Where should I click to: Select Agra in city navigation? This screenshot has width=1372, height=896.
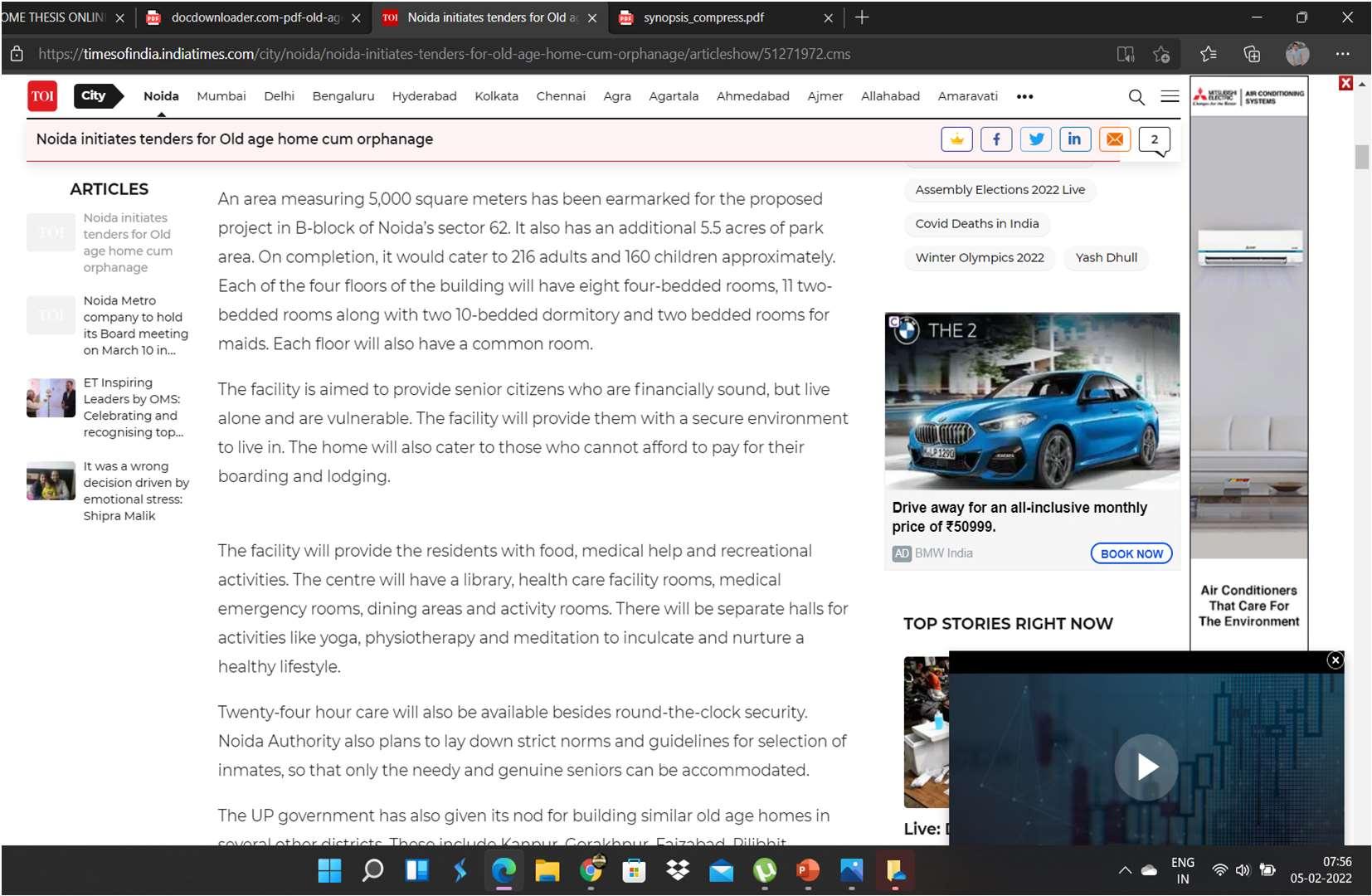pyautogui.click(x=617, y=96)
